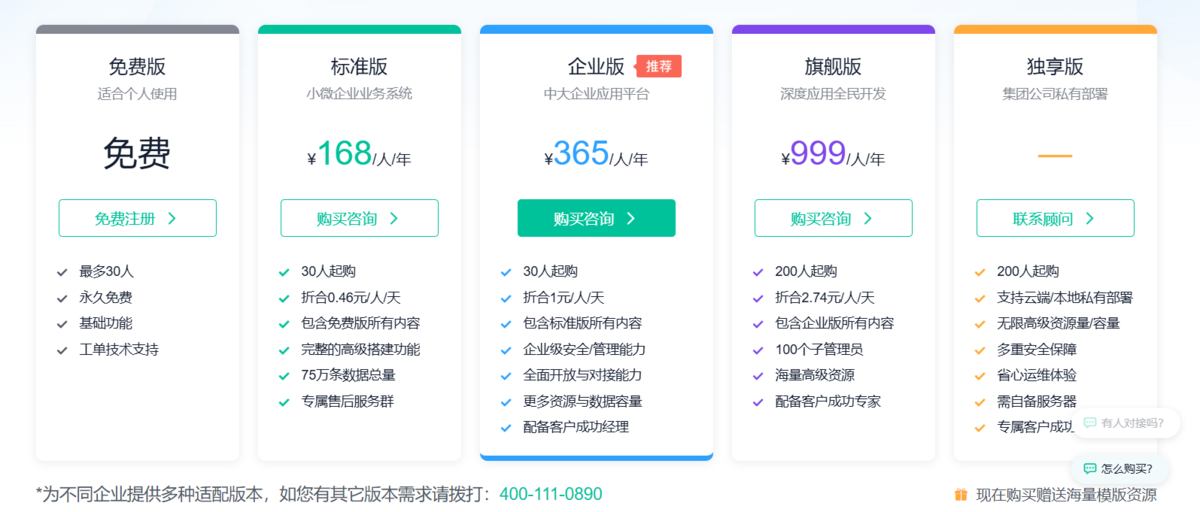Click the chat bubble icon next to 怎么购买?
1200x512 pixels.
1089,468
